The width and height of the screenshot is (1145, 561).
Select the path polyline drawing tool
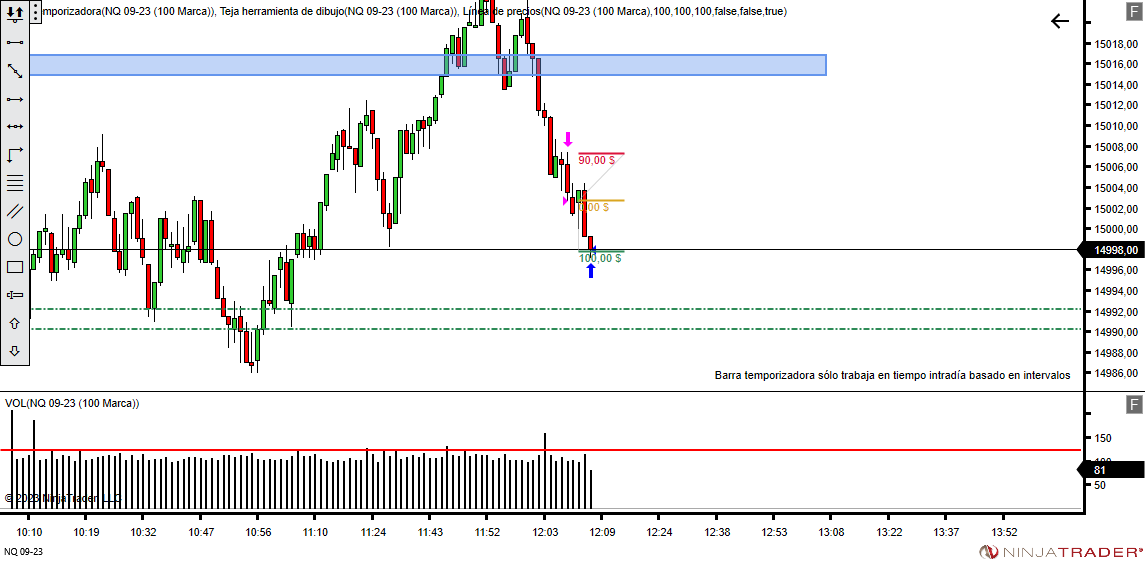point(15,155)
